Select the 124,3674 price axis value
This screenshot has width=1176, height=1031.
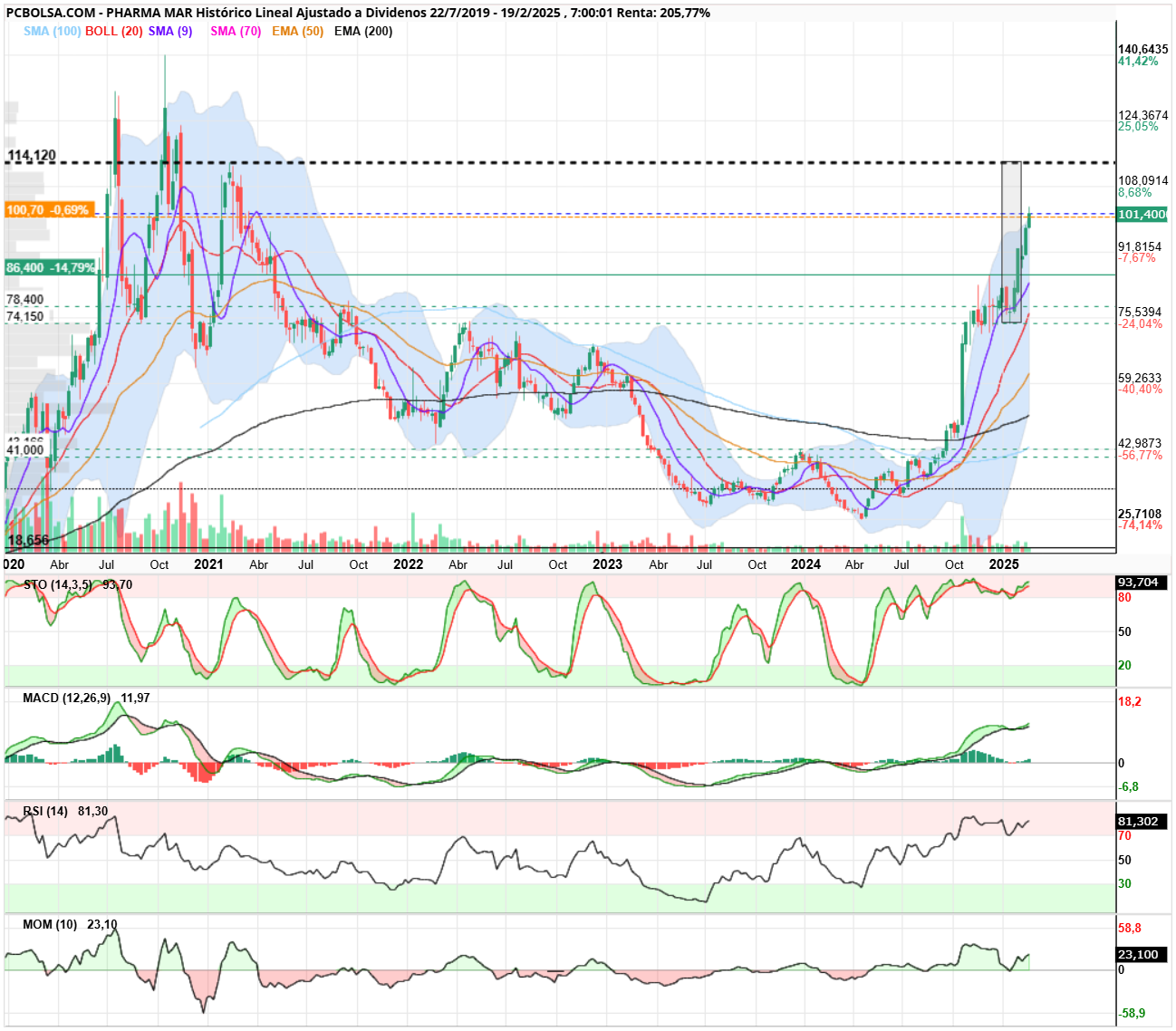[x=1143, y=115]
